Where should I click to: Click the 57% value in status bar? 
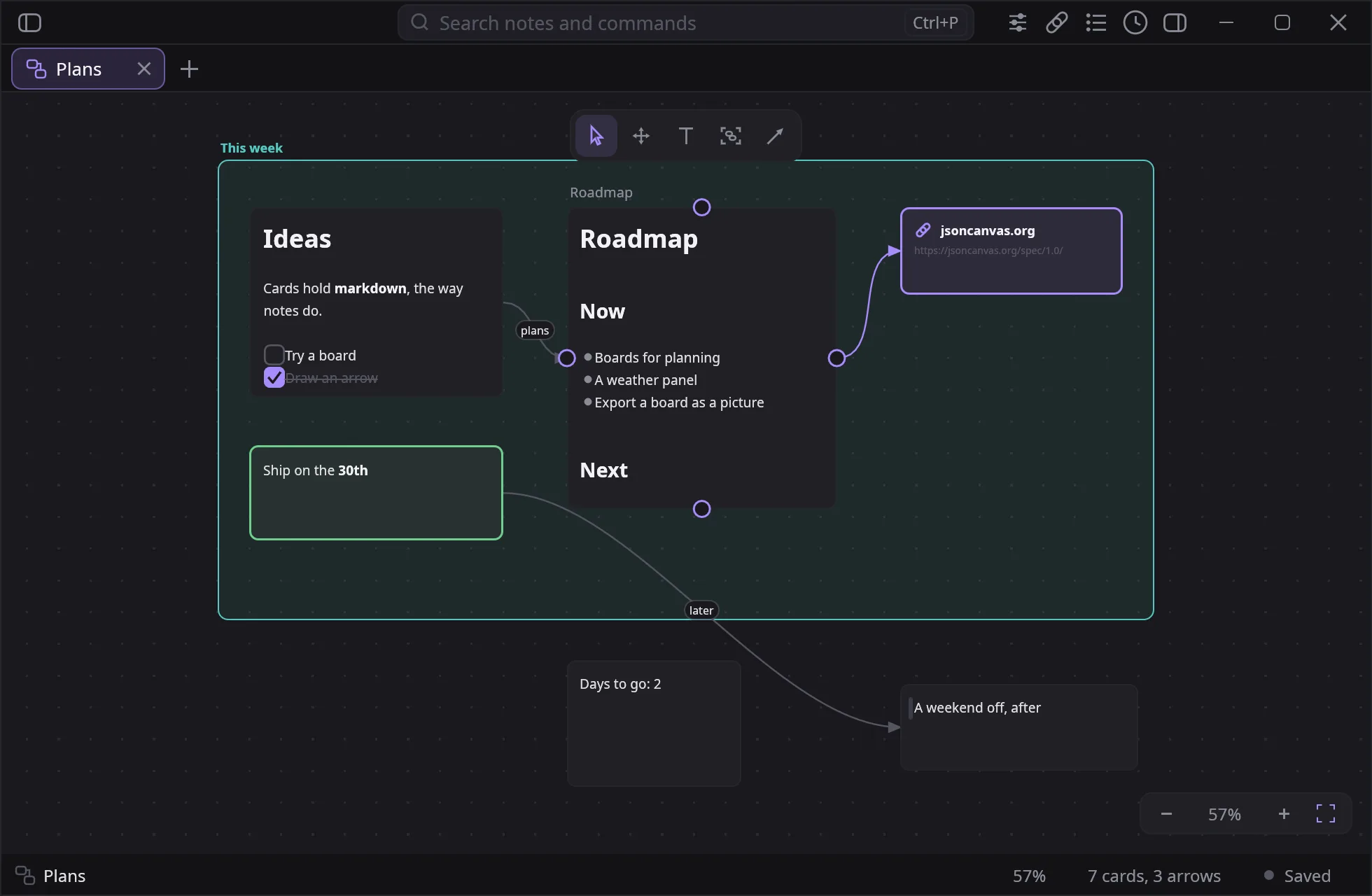[x=1029, y=876]
